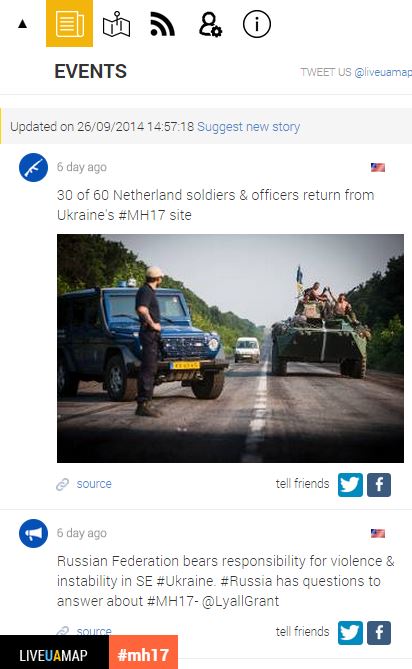Image resolution: width=412 pixels, height=669 pixels.
Task: Open the soldiers and armored vehicle photo
Action: (230, 348)
